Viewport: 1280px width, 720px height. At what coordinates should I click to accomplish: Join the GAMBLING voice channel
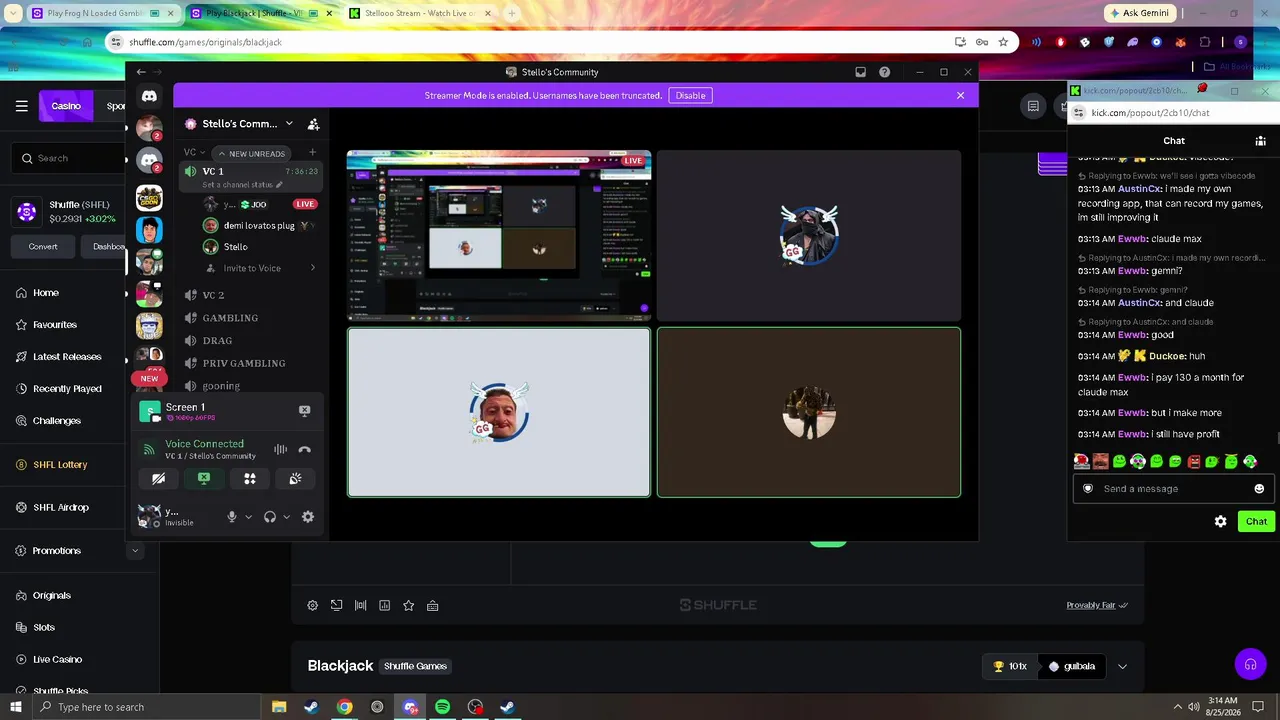pyautogui.click(x=230, y=318)
